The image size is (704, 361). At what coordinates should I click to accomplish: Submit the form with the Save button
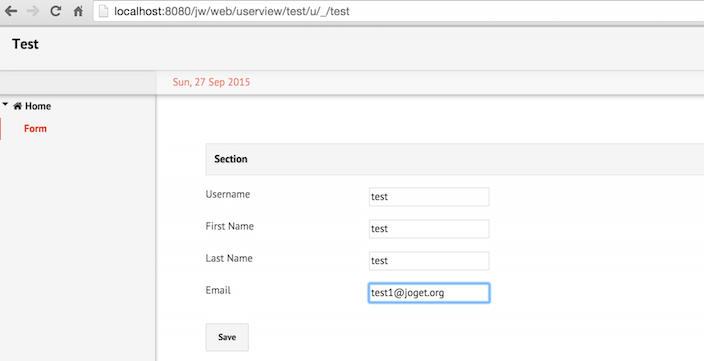pos(227,337)
